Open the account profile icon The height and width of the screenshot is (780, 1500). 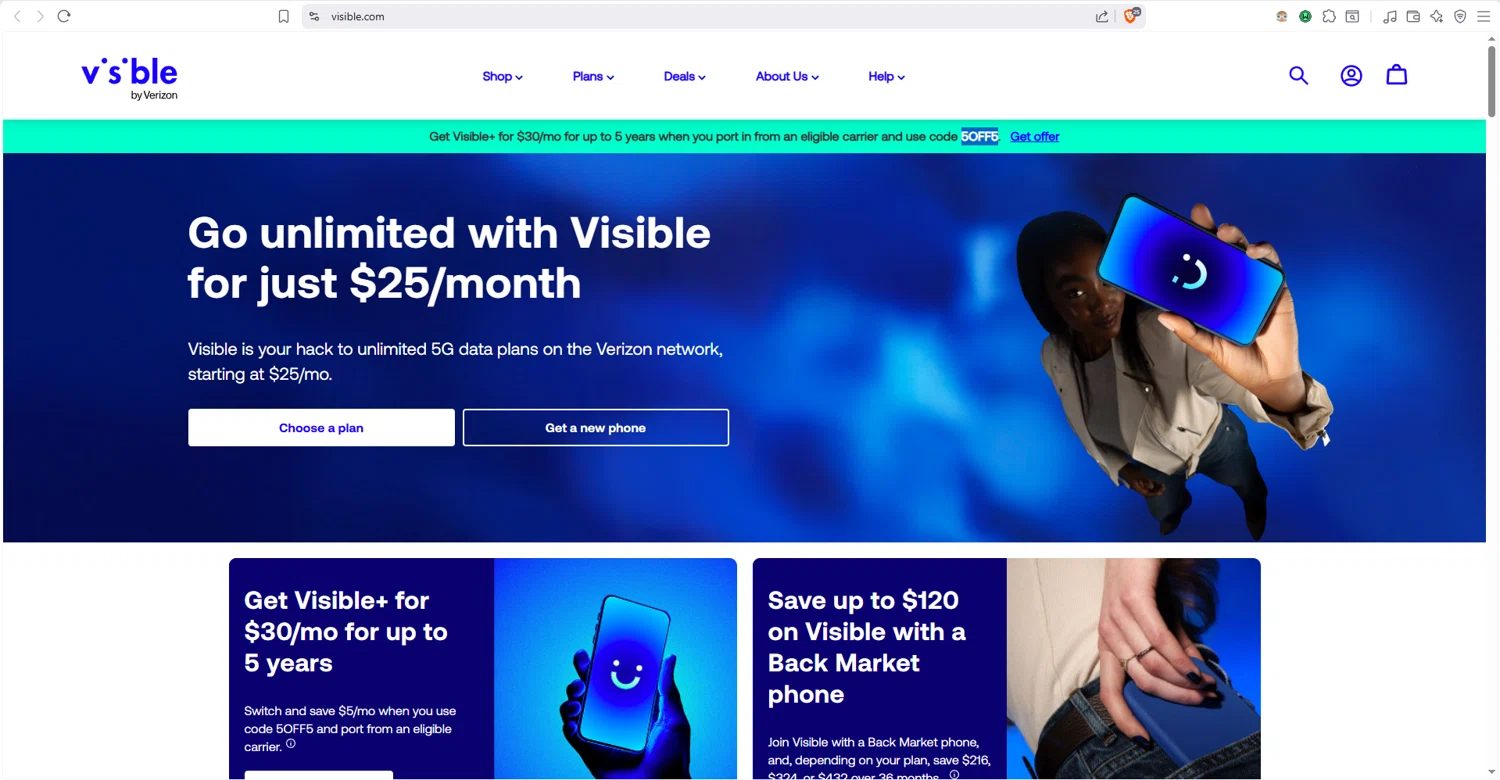coord(1351,75)
